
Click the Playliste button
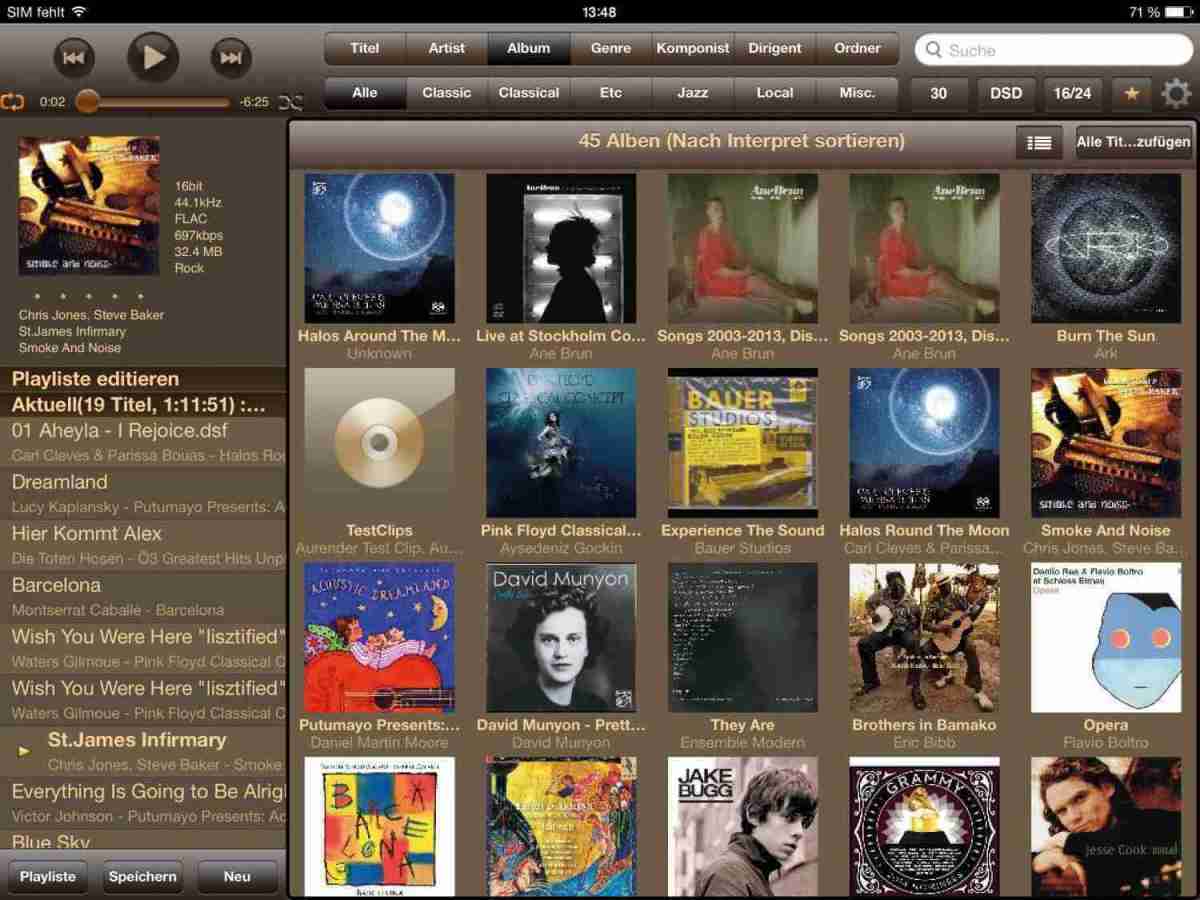[x=48, y=876]
